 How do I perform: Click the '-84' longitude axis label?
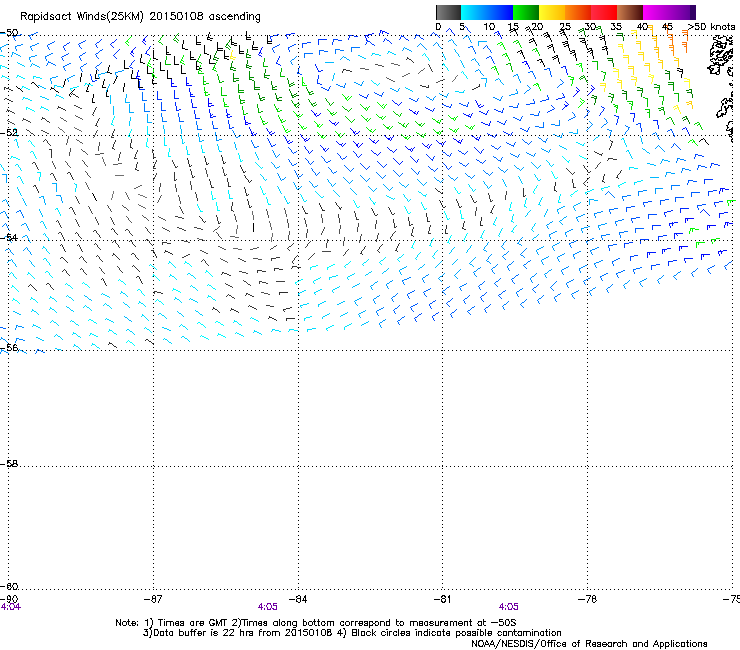(x=298, y=599)
